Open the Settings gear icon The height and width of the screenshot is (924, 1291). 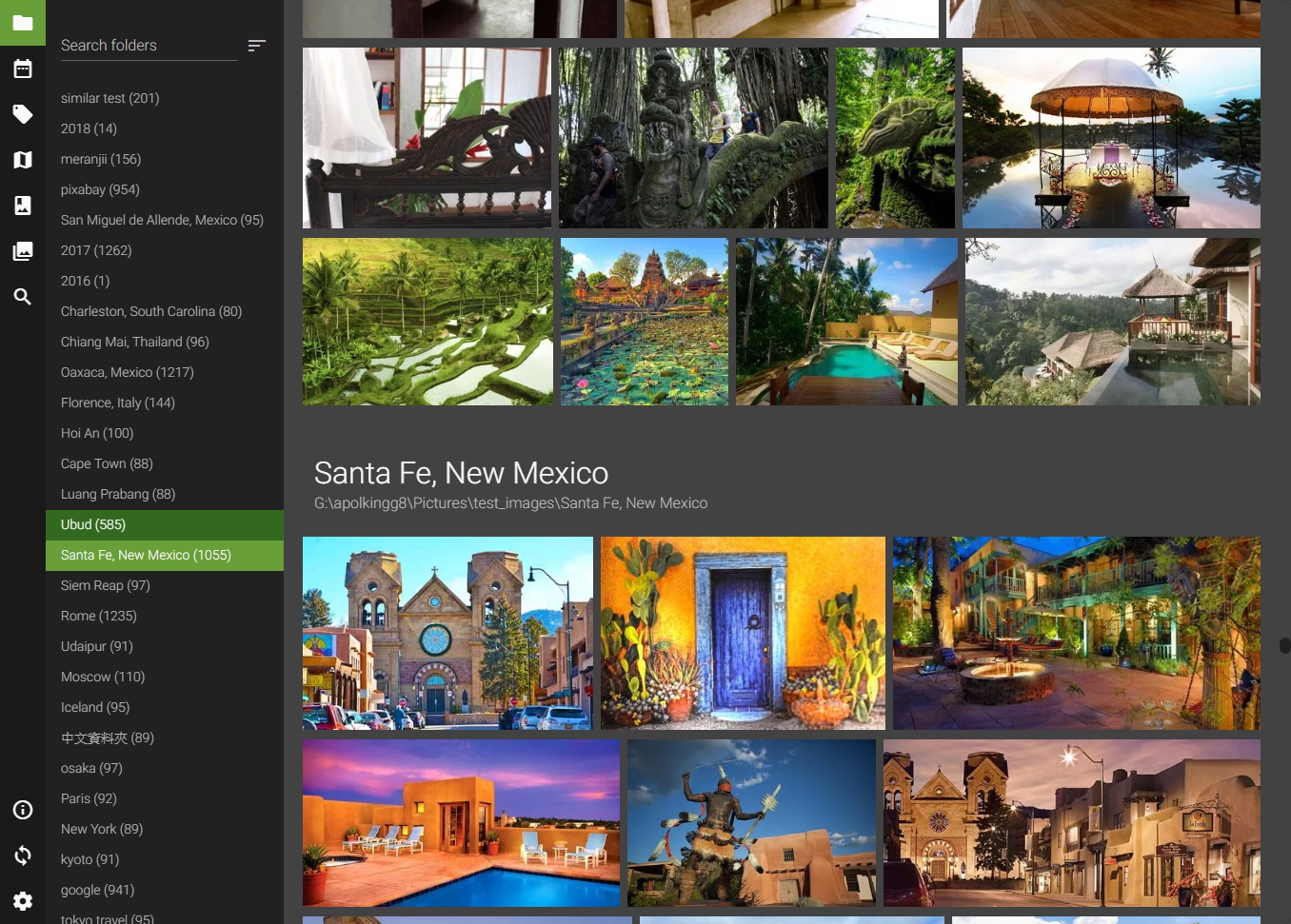coord(23,901)
